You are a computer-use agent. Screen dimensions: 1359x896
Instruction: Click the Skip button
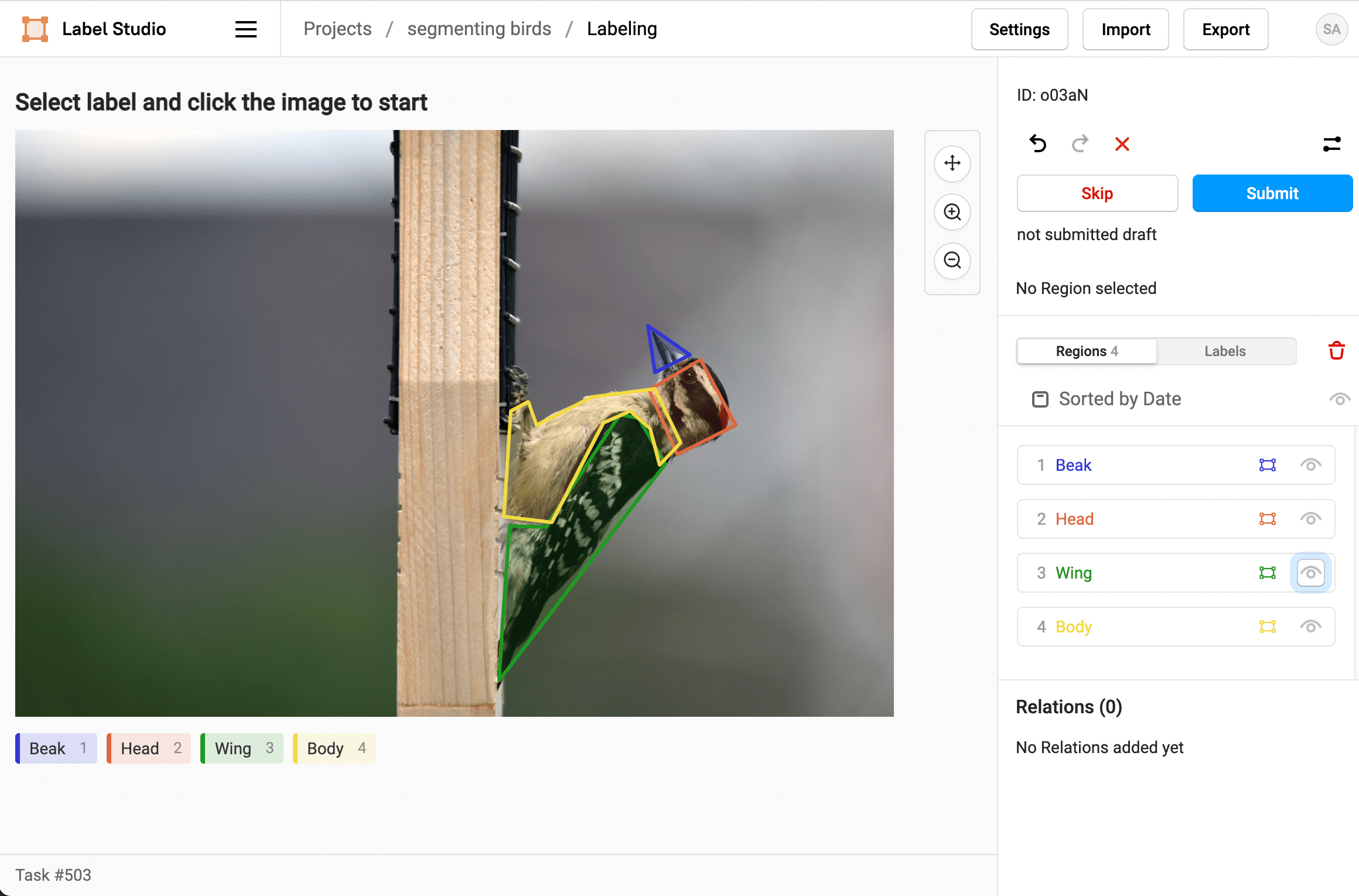coord(1097,193)
